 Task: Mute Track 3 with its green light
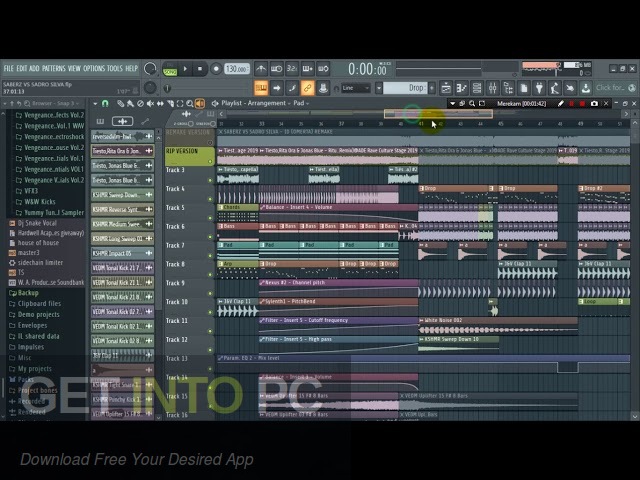coord(210,180)
